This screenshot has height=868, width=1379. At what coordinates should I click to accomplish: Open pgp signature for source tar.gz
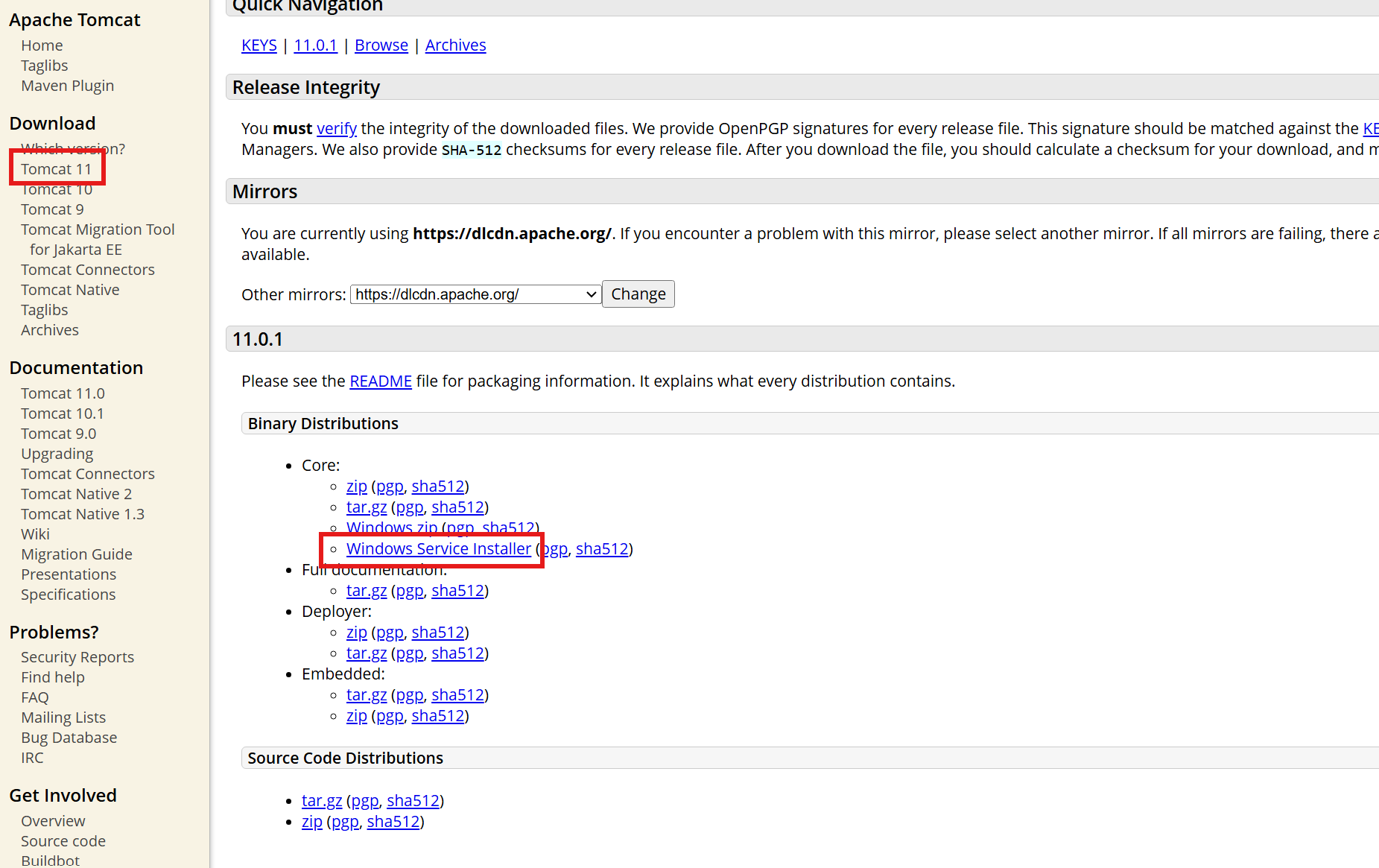pyautogui.click(x=365, y=801)
